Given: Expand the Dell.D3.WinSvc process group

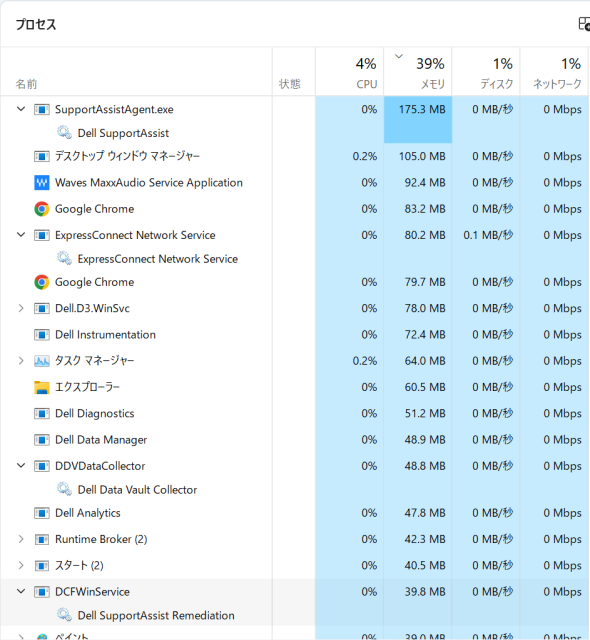Looking at the screenshot, I should [21, 308].
